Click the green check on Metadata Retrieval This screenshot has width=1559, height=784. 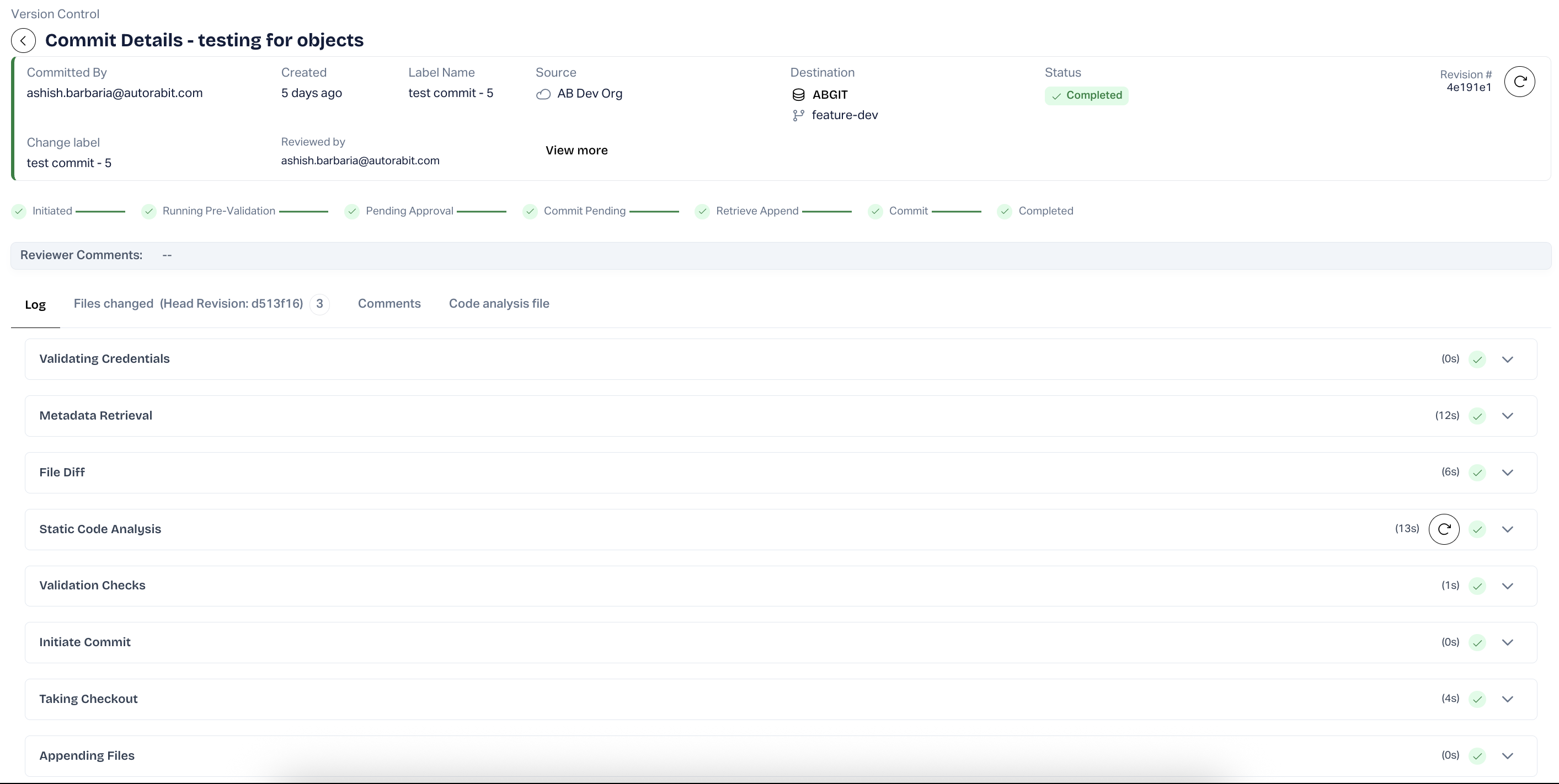(x=1477, y=416)
